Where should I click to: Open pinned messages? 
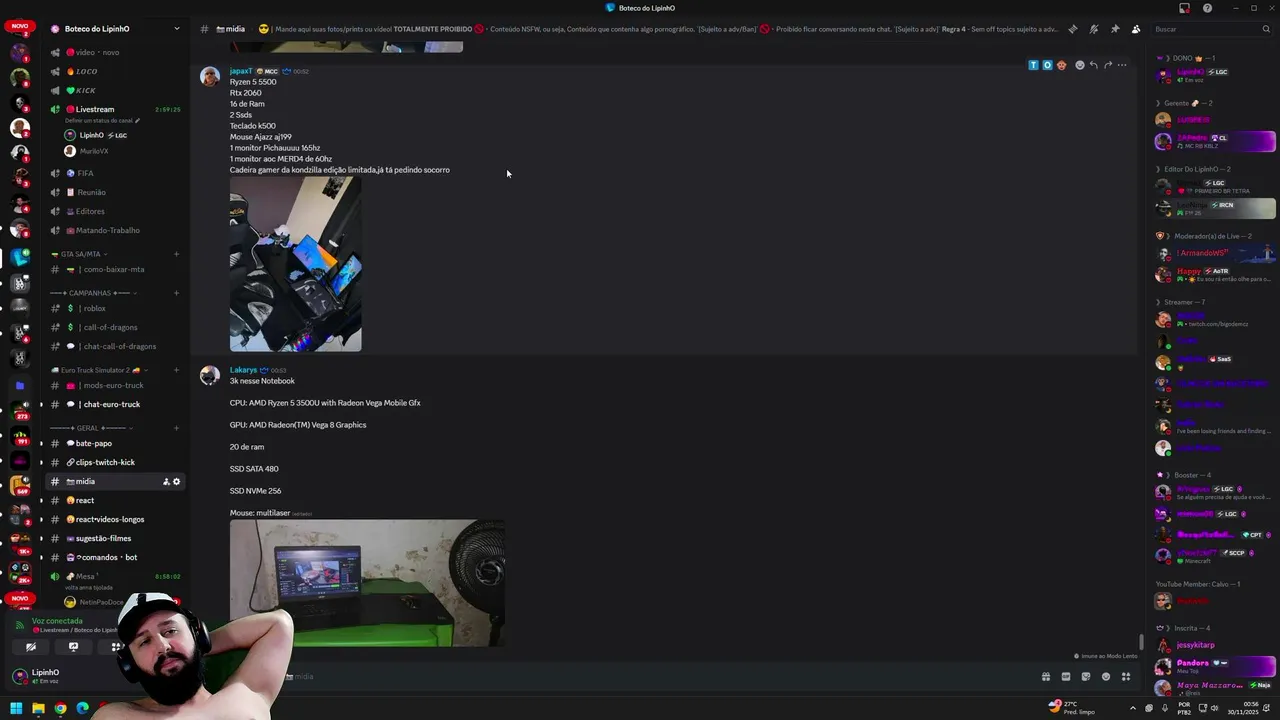[x=1115, y=29]
